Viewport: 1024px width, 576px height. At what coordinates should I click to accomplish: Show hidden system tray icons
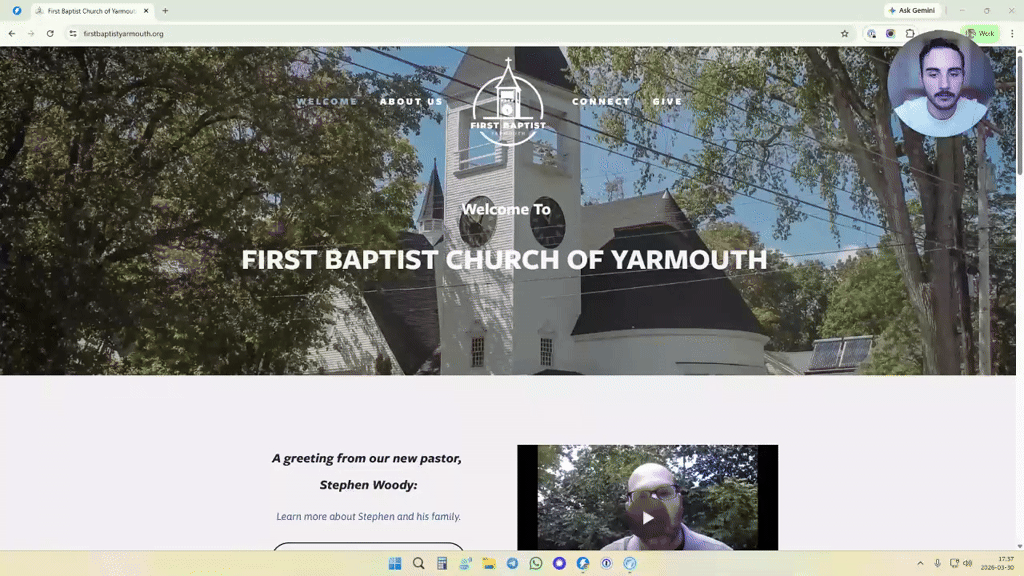pos(920,563)
